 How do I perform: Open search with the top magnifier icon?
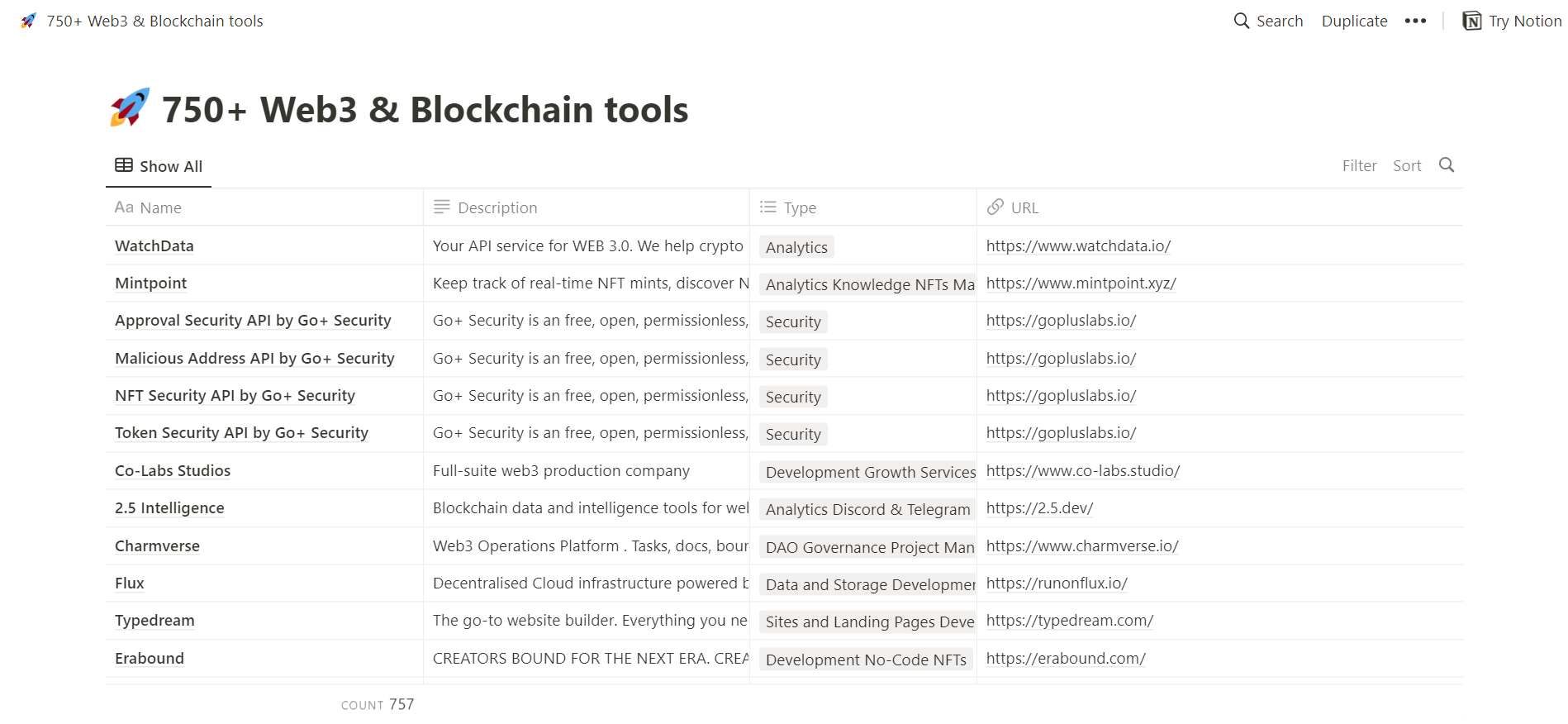tap(1241, 21)
